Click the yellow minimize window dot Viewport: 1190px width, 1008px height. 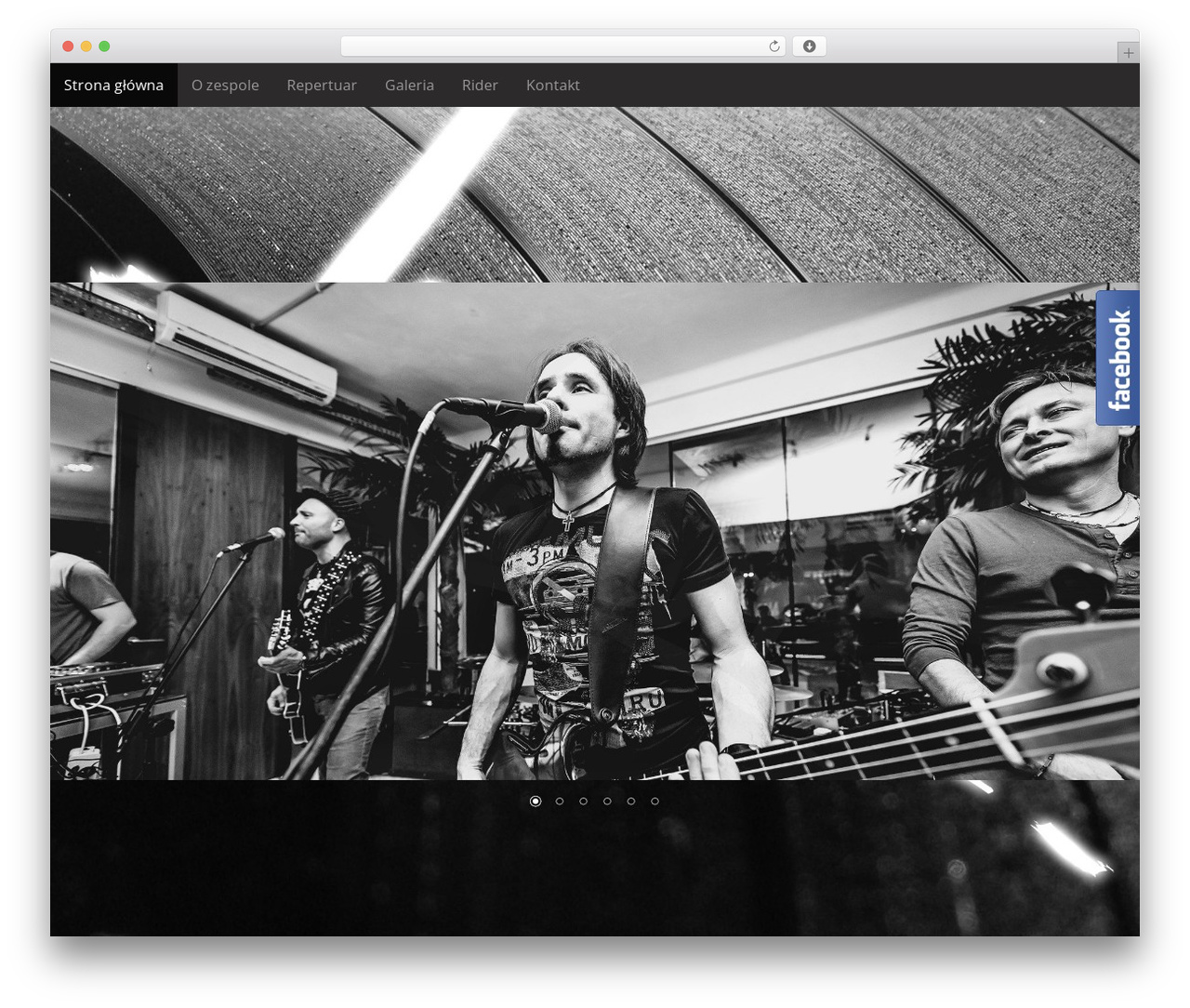[86, 46]
